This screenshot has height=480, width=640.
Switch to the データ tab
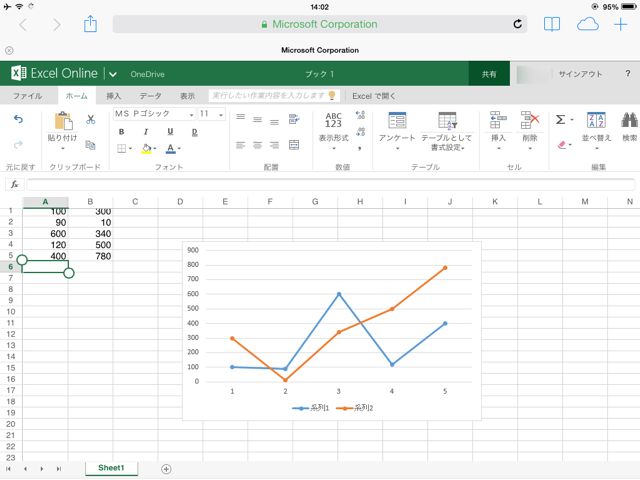(151, 96)
